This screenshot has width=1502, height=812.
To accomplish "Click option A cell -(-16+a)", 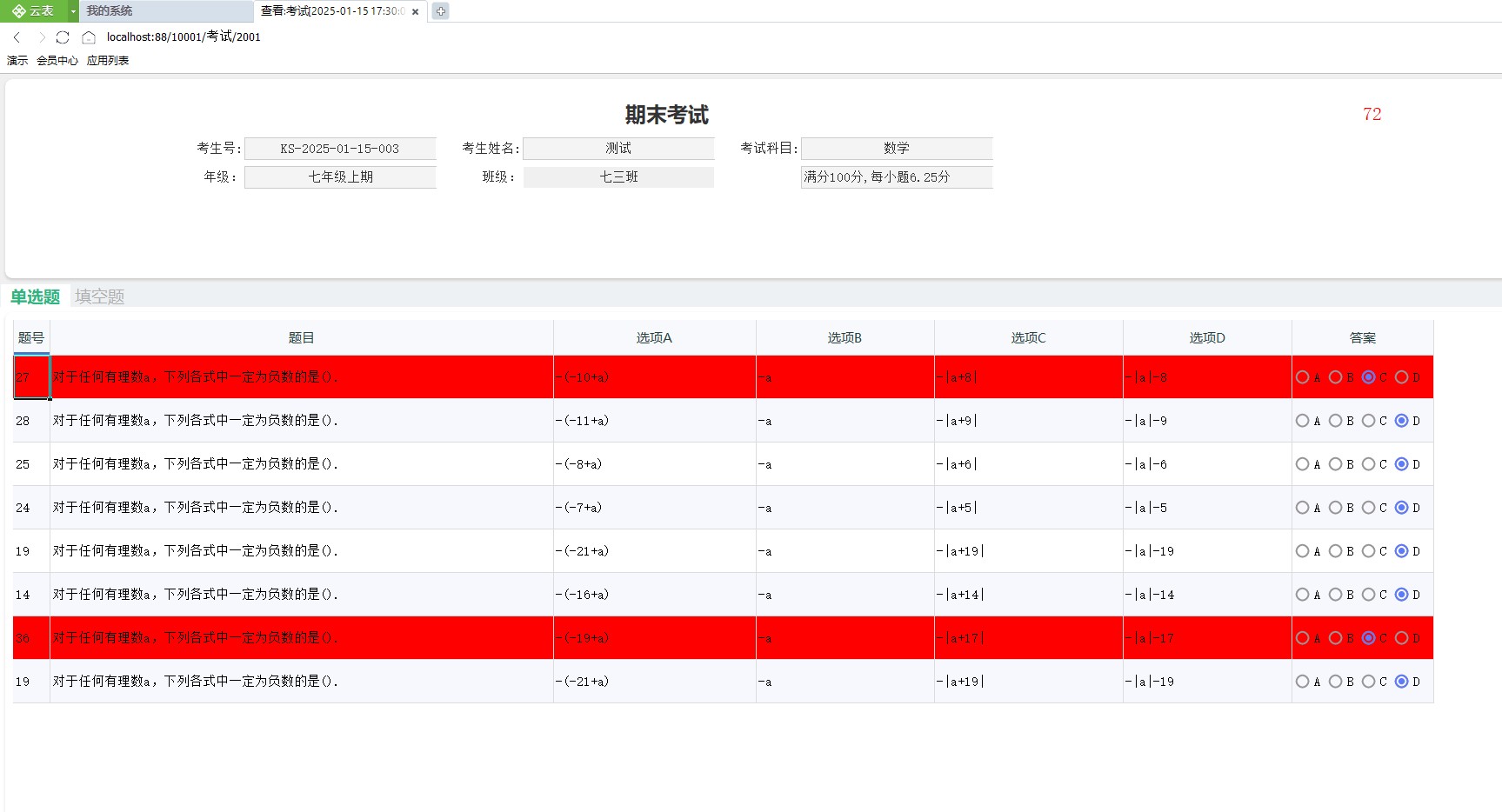I will 655,595.
